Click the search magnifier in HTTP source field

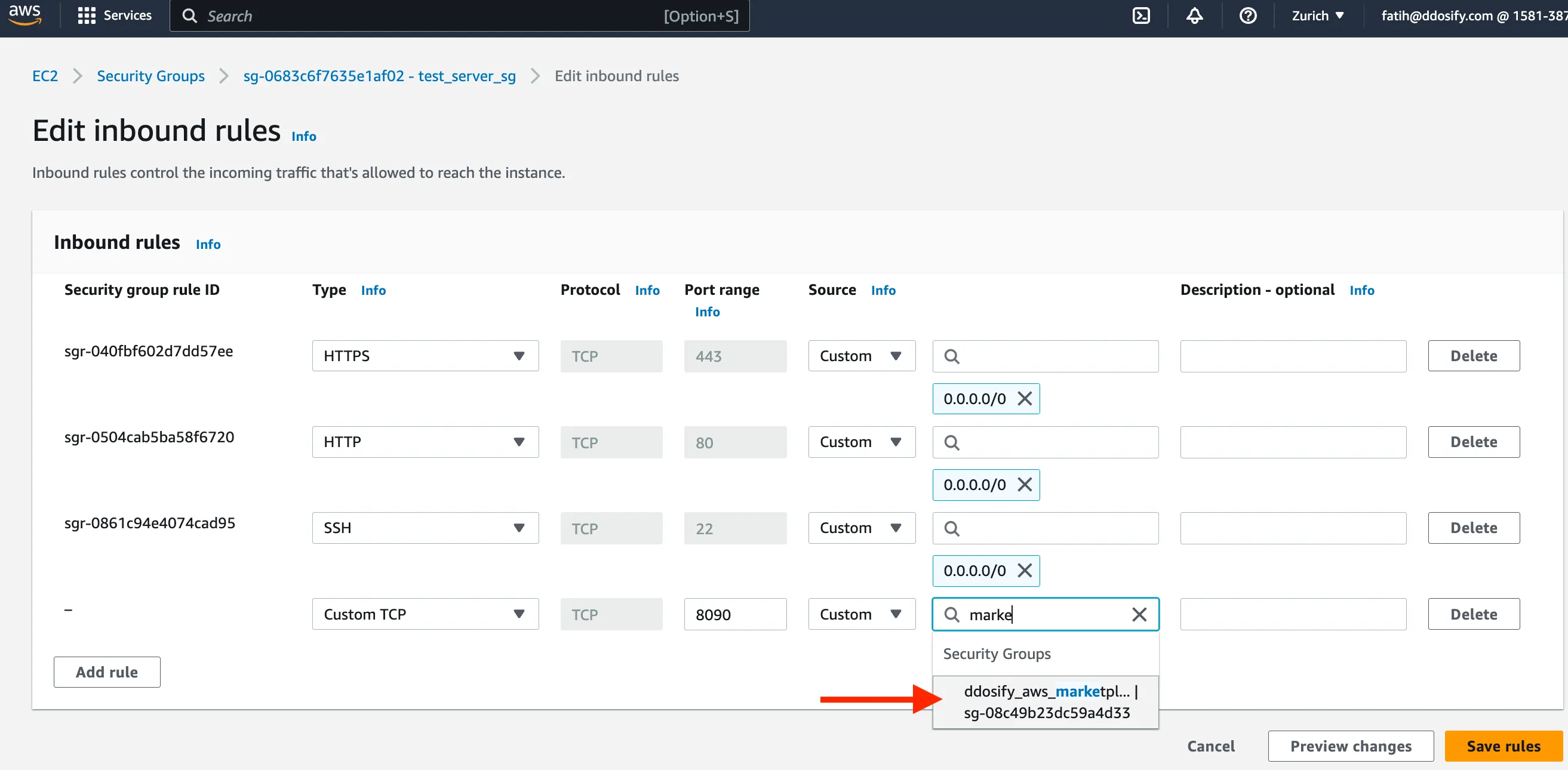[x=952, y=442]
